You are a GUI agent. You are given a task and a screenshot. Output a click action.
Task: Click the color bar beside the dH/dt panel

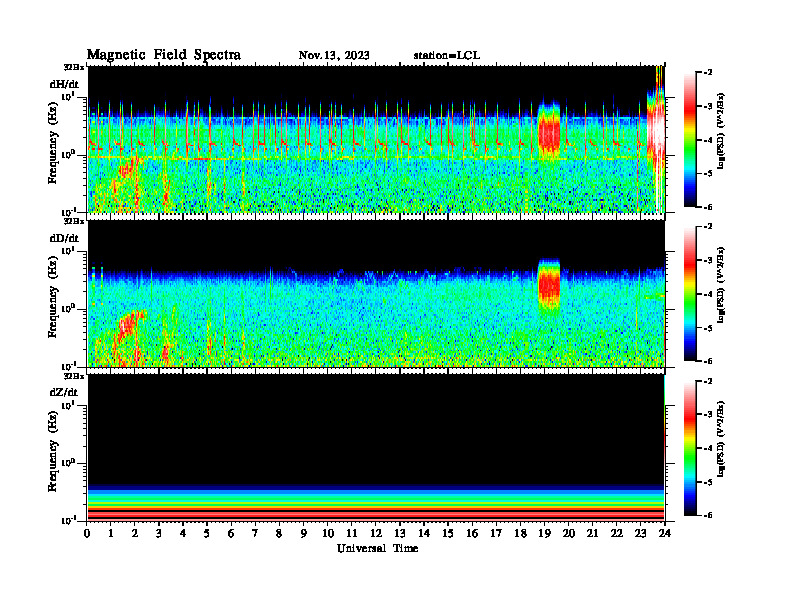[x=690, y=139]
